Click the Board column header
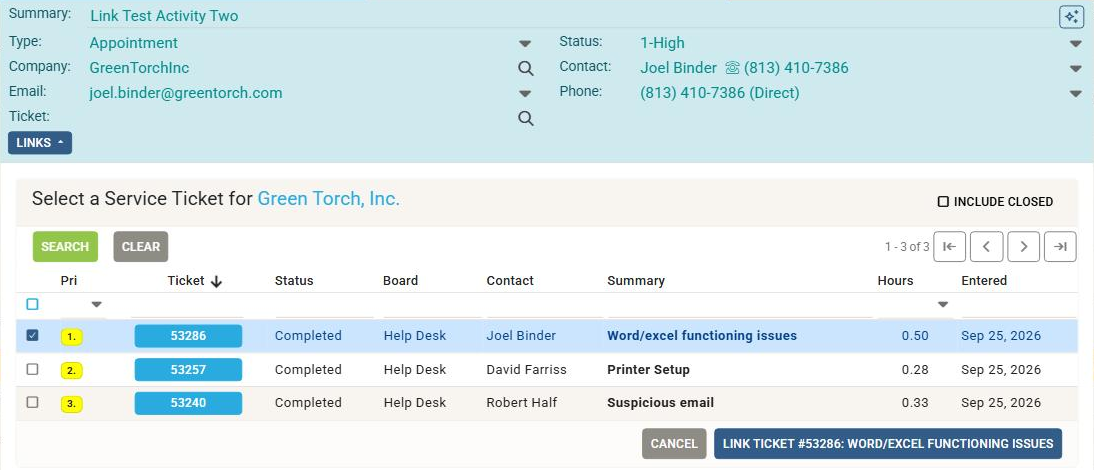1094x470 pixels. [x=400, y=281]
